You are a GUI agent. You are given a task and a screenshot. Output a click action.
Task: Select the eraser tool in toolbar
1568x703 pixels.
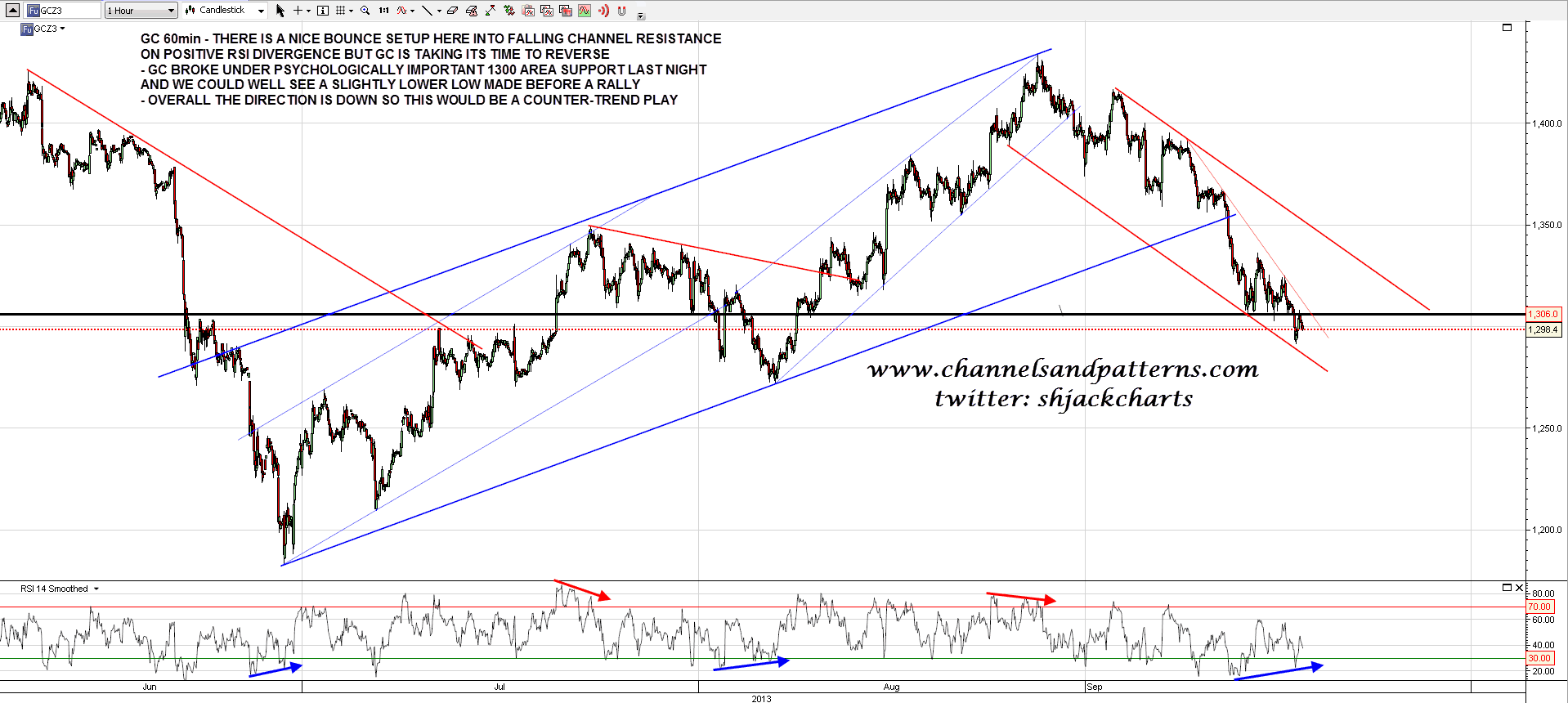click(x=452, y=11)
